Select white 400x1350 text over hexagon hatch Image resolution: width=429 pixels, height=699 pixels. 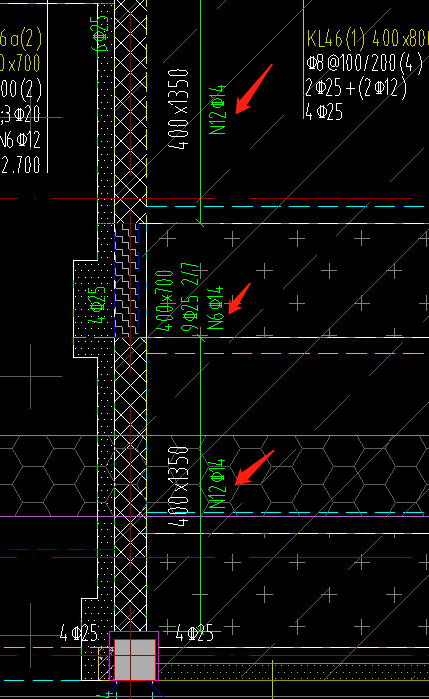pos(179,486)
